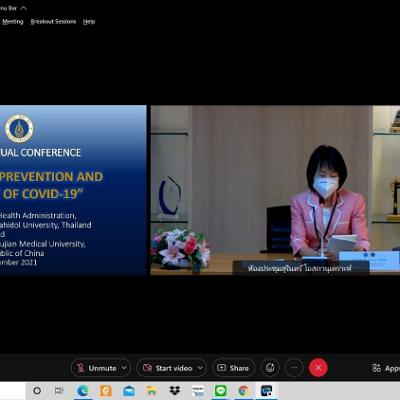Collapse the menu bar chevron at top
The image size is (400, 400).
tap(23, 8)
